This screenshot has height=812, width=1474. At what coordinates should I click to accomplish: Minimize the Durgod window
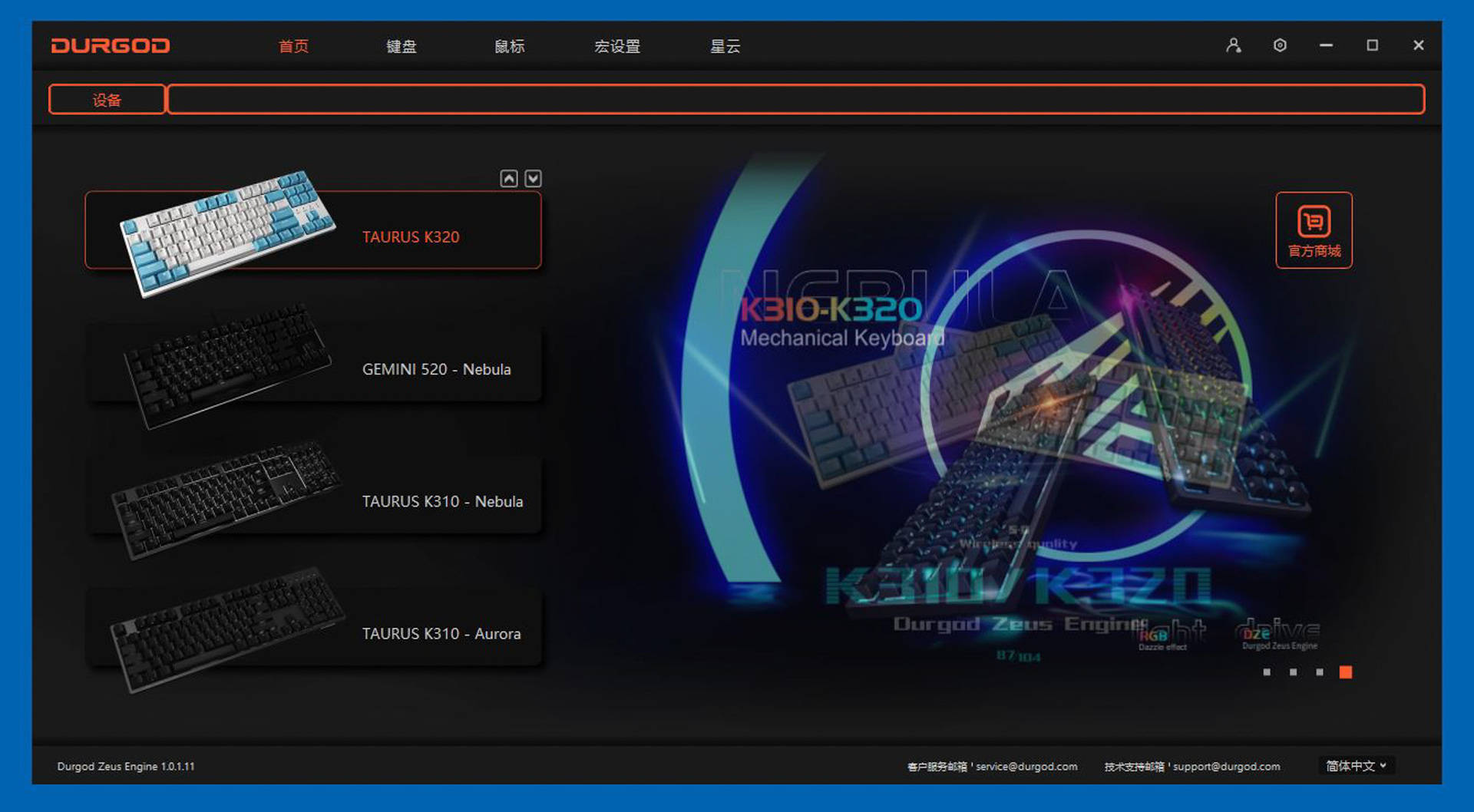[1326, 45]
